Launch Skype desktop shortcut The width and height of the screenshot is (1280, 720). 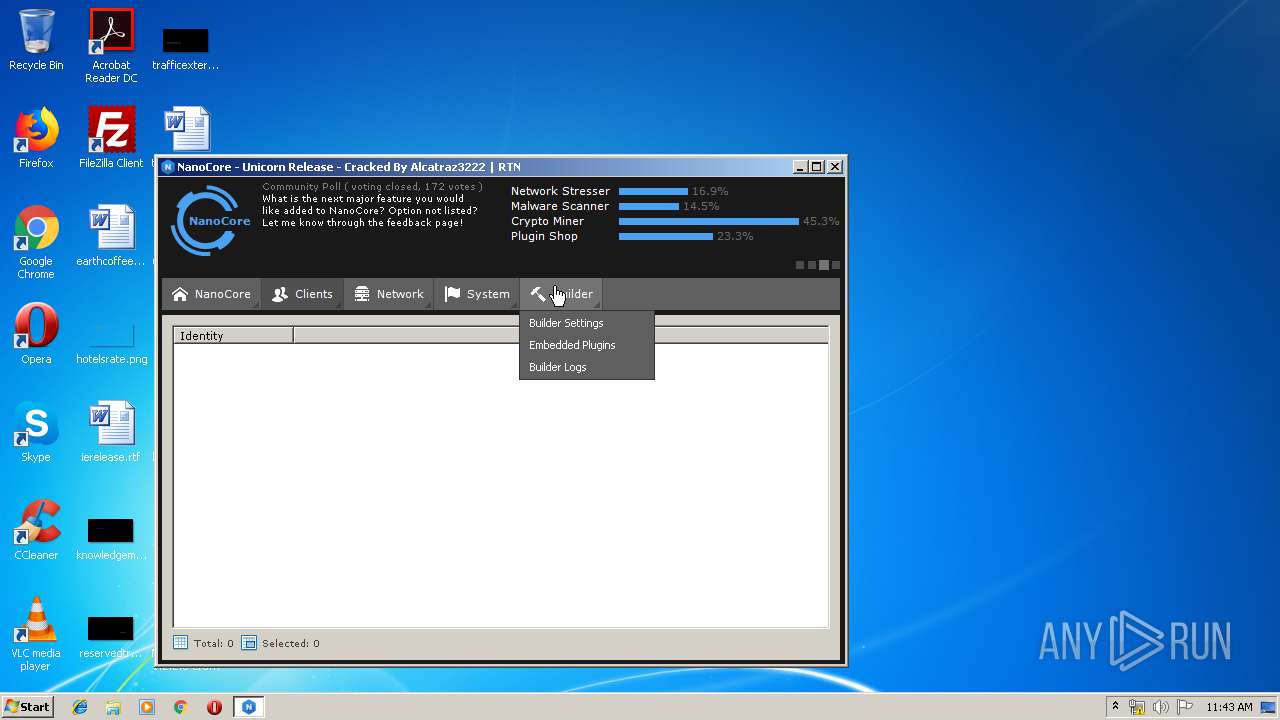coord(36,432)
